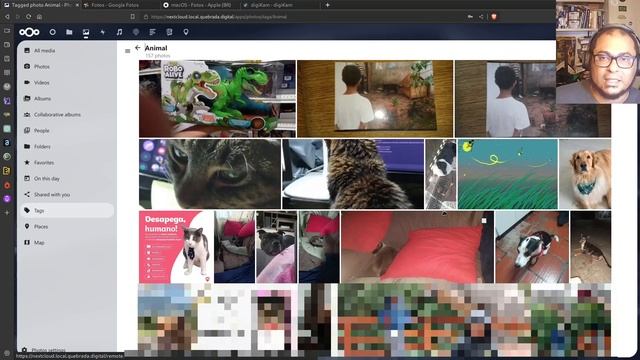Click the Tags label icon in sidebar
640x360 pixels.
[27, 210]
